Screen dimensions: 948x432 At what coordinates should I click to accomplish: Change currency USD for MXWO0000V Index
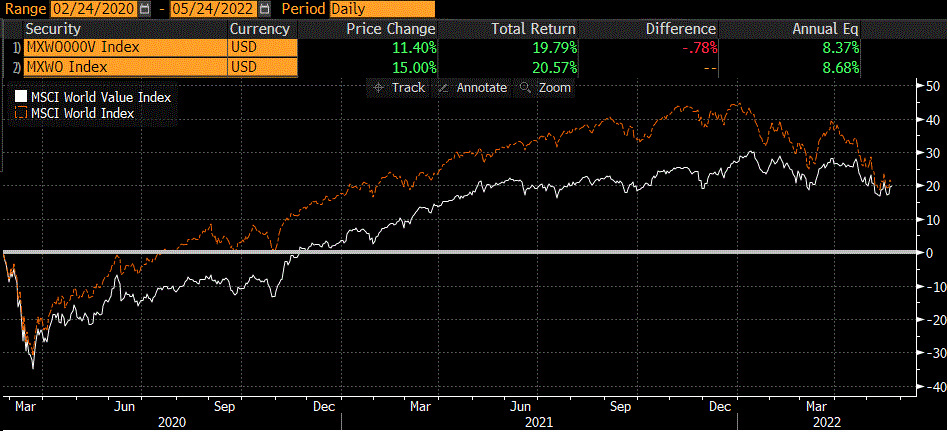click(263, 48)
